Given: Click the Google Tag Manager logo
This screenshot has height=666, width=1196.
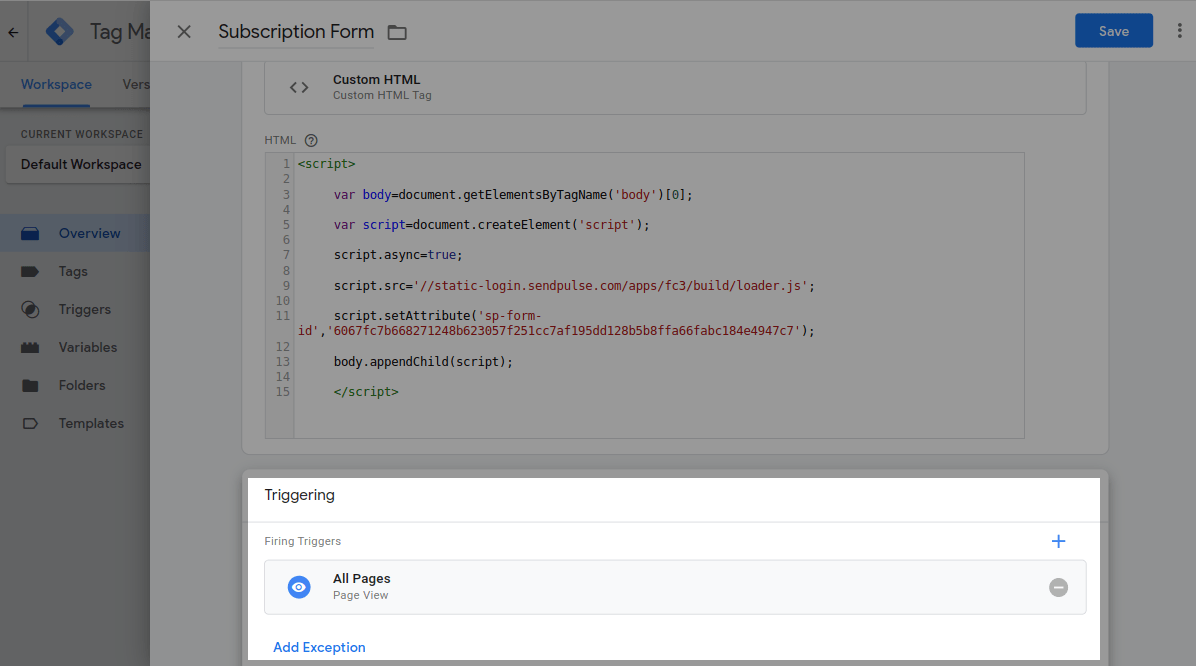Looking at the screenshot, I should 60,32.
